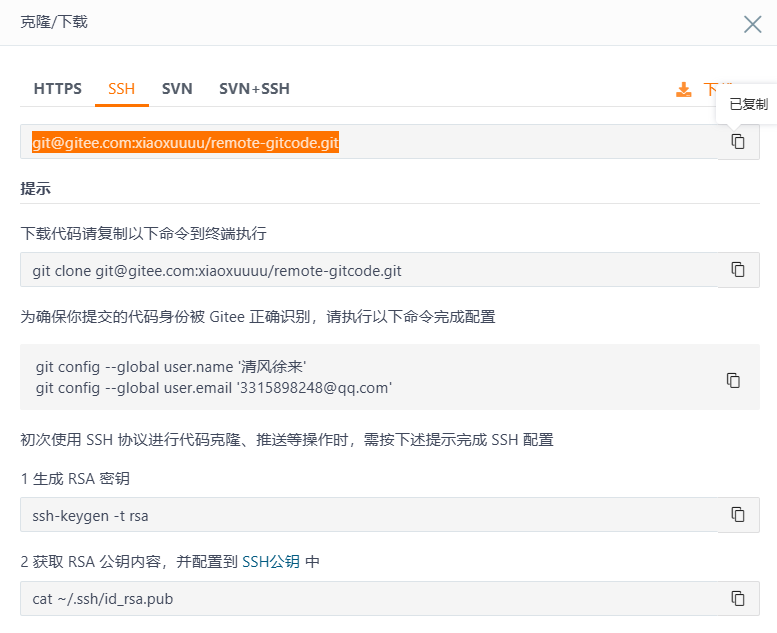The image size is (777, 633).
Task: Click the 初次使用 SSH 协议 instruction text
Action: pos(287,440)
